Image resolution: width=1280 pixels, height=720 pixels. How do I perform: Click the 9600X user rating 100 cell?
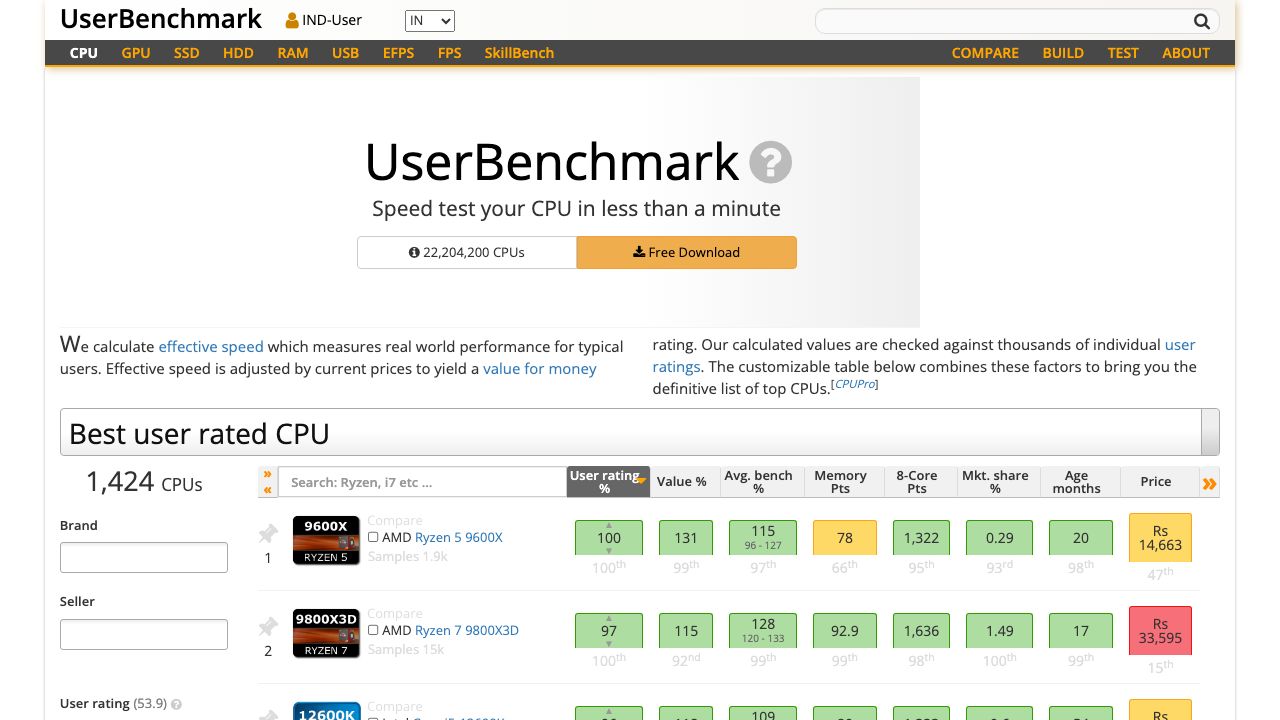click(609, 538)
